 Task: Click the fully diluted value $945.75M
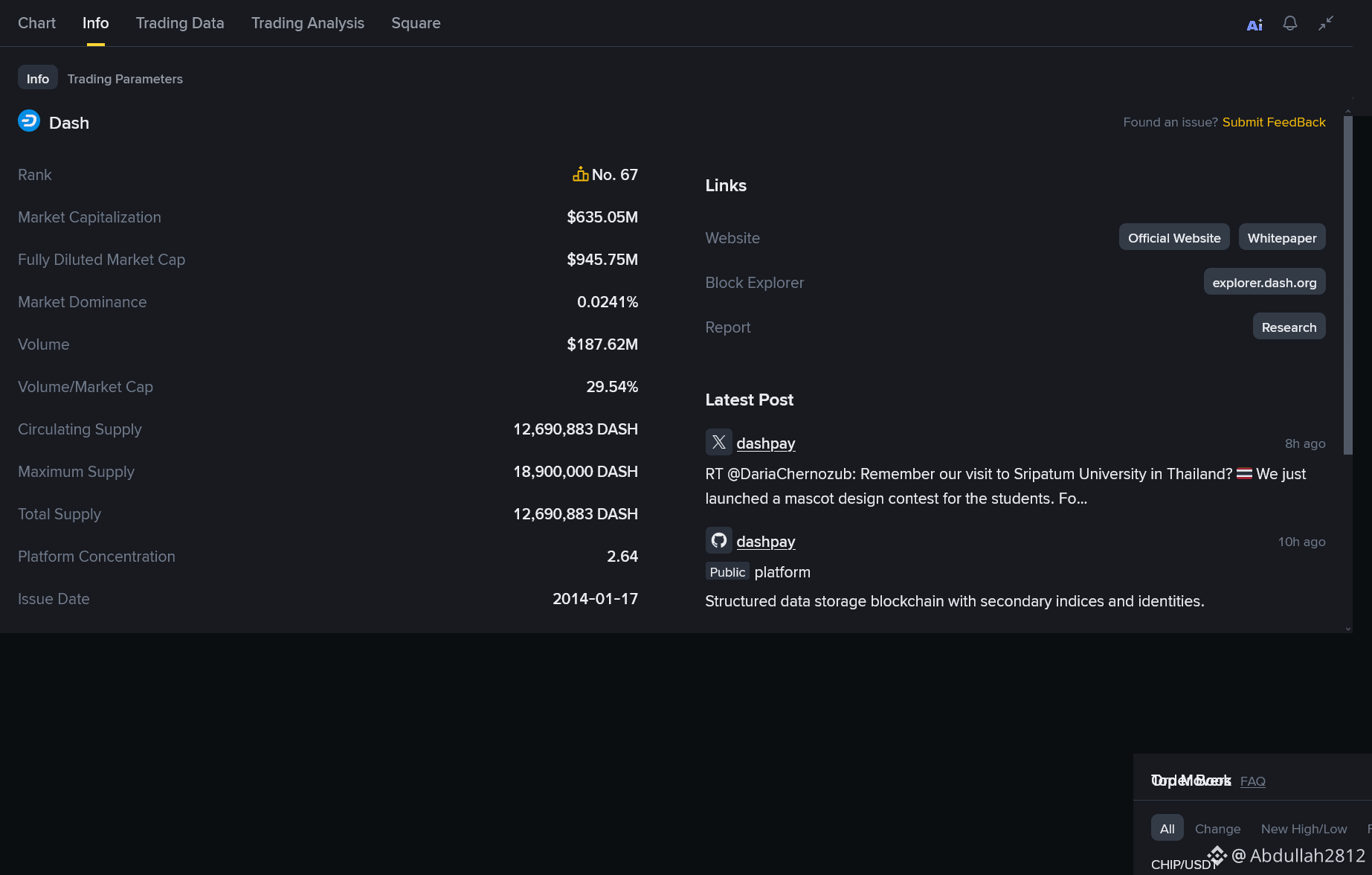tap(602, 260)
